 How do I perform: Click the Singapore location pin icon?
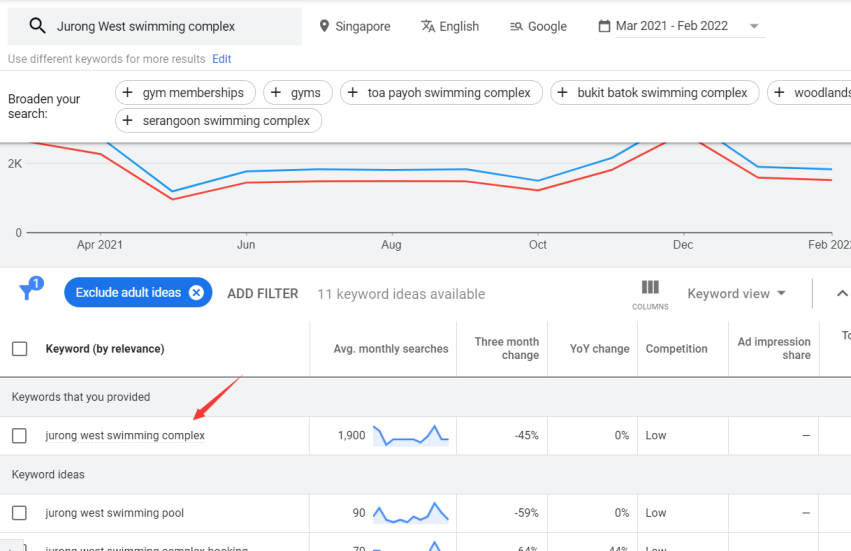tap(324, 26)
